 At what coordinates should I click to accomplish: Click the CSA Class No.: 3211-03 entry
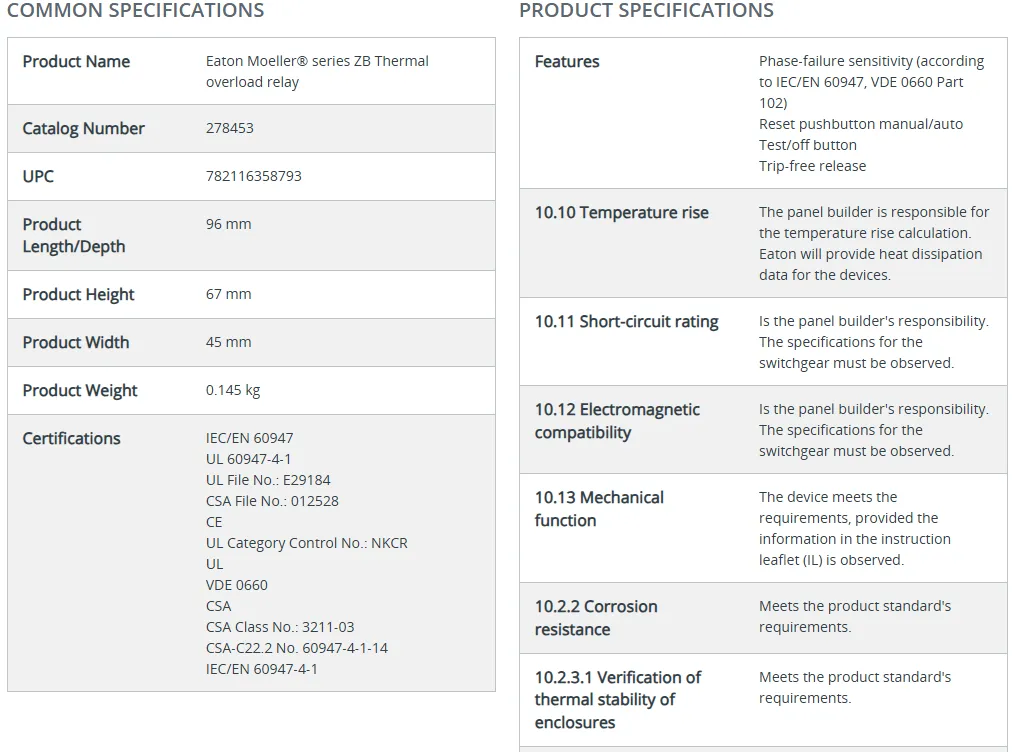(280, 627)
